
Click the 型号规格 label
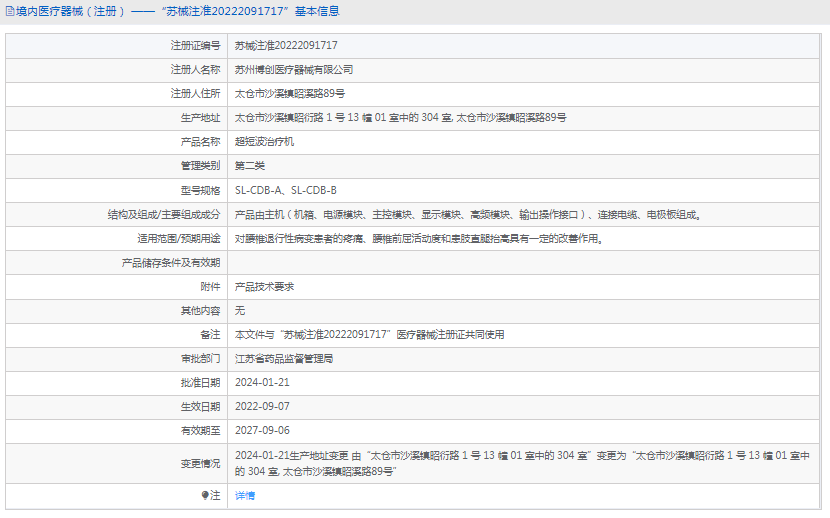click(200, 190)
